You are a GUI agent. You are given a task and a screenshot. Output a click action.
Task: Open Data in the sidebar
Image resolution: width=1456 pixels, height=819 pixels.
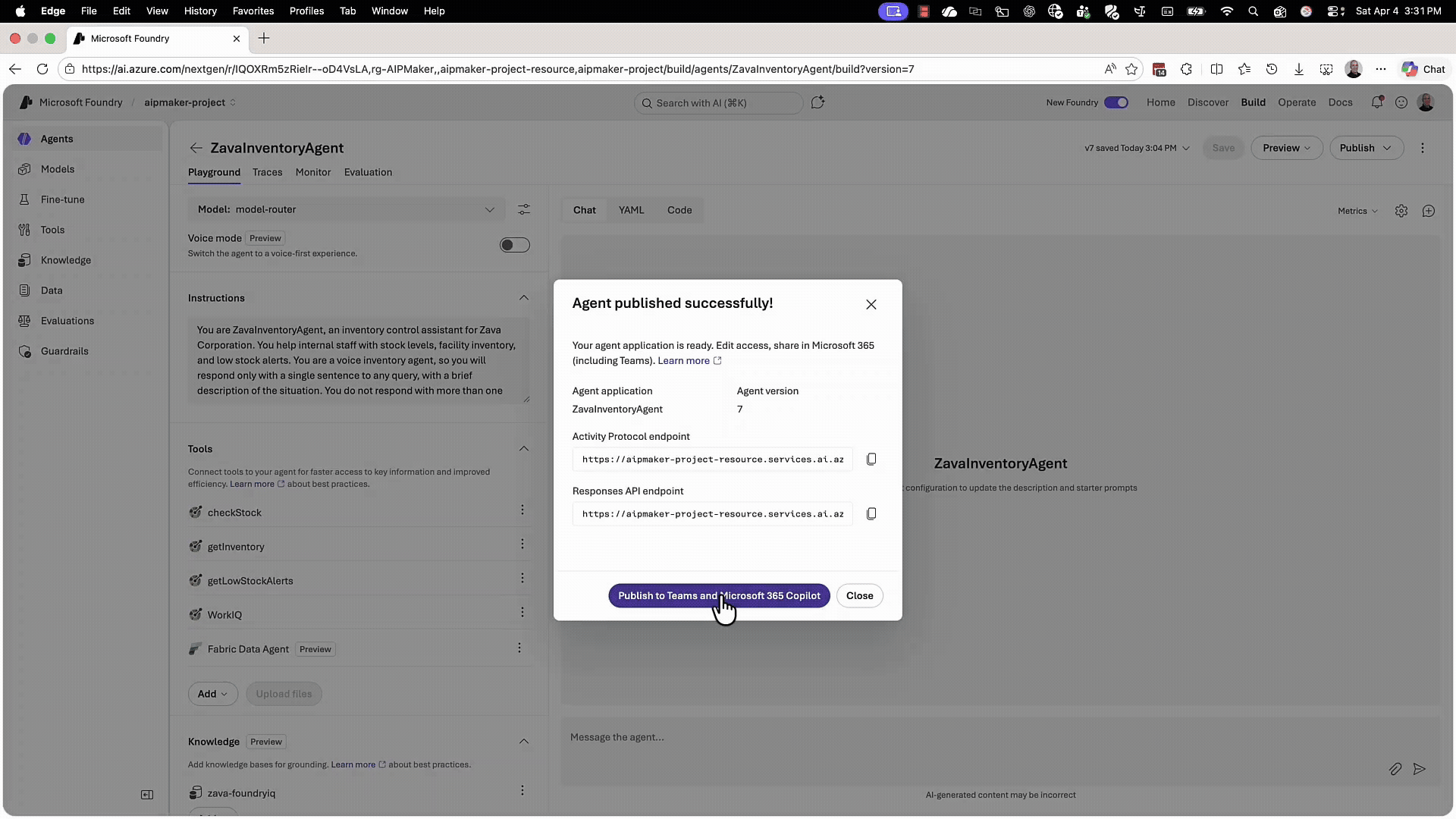click(x=89, y=290)
